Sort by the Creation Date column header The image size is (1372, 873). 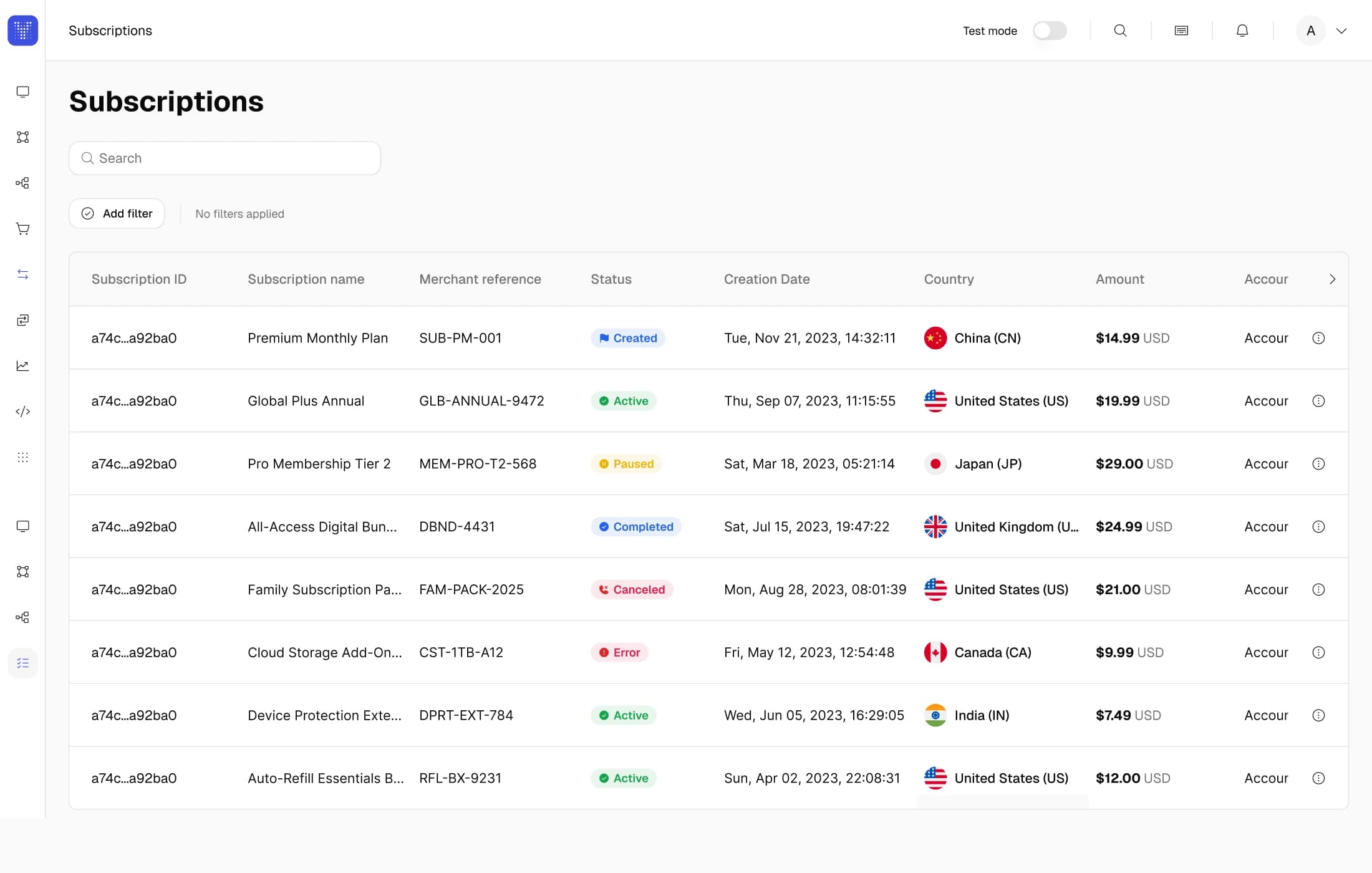[766, 279]
